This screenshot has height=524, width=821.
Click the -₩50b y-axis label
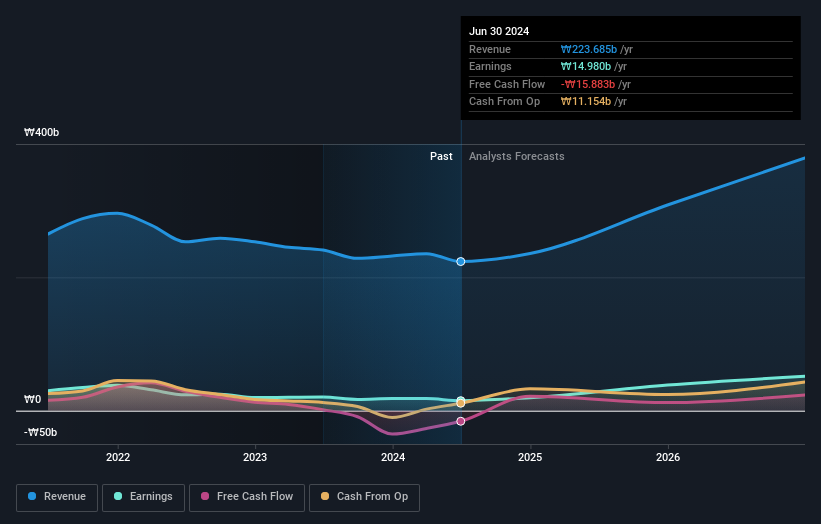pos(40,432)
